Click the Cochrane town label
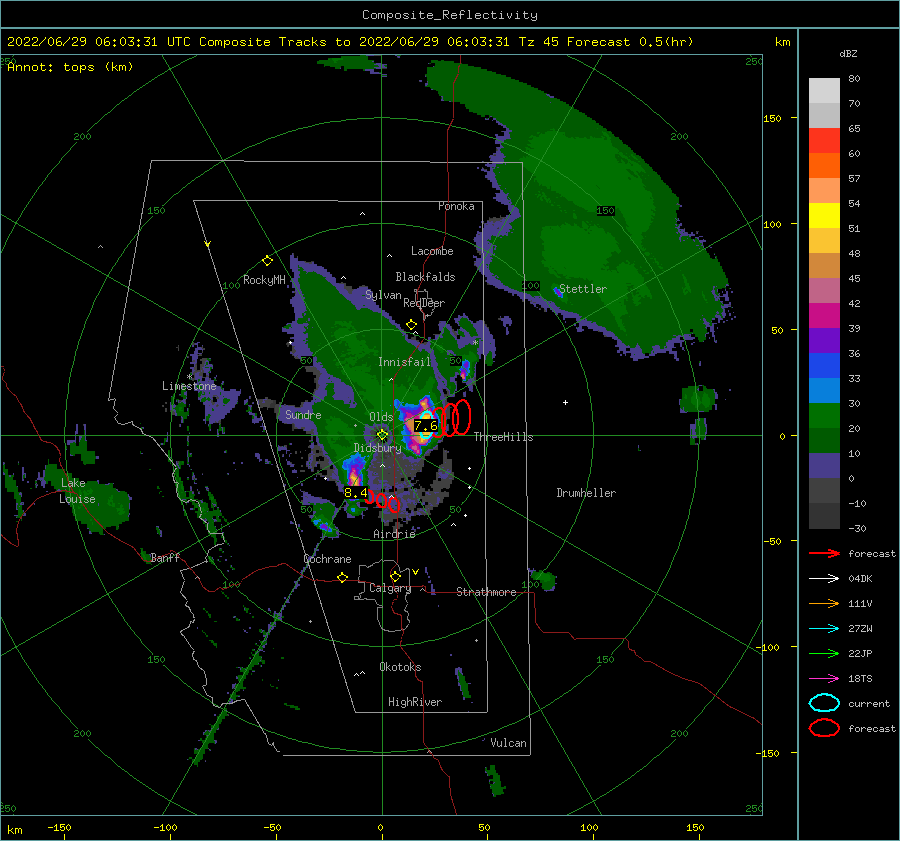The height and width of the screenshot is (841, 900). (x=327, y=559)
